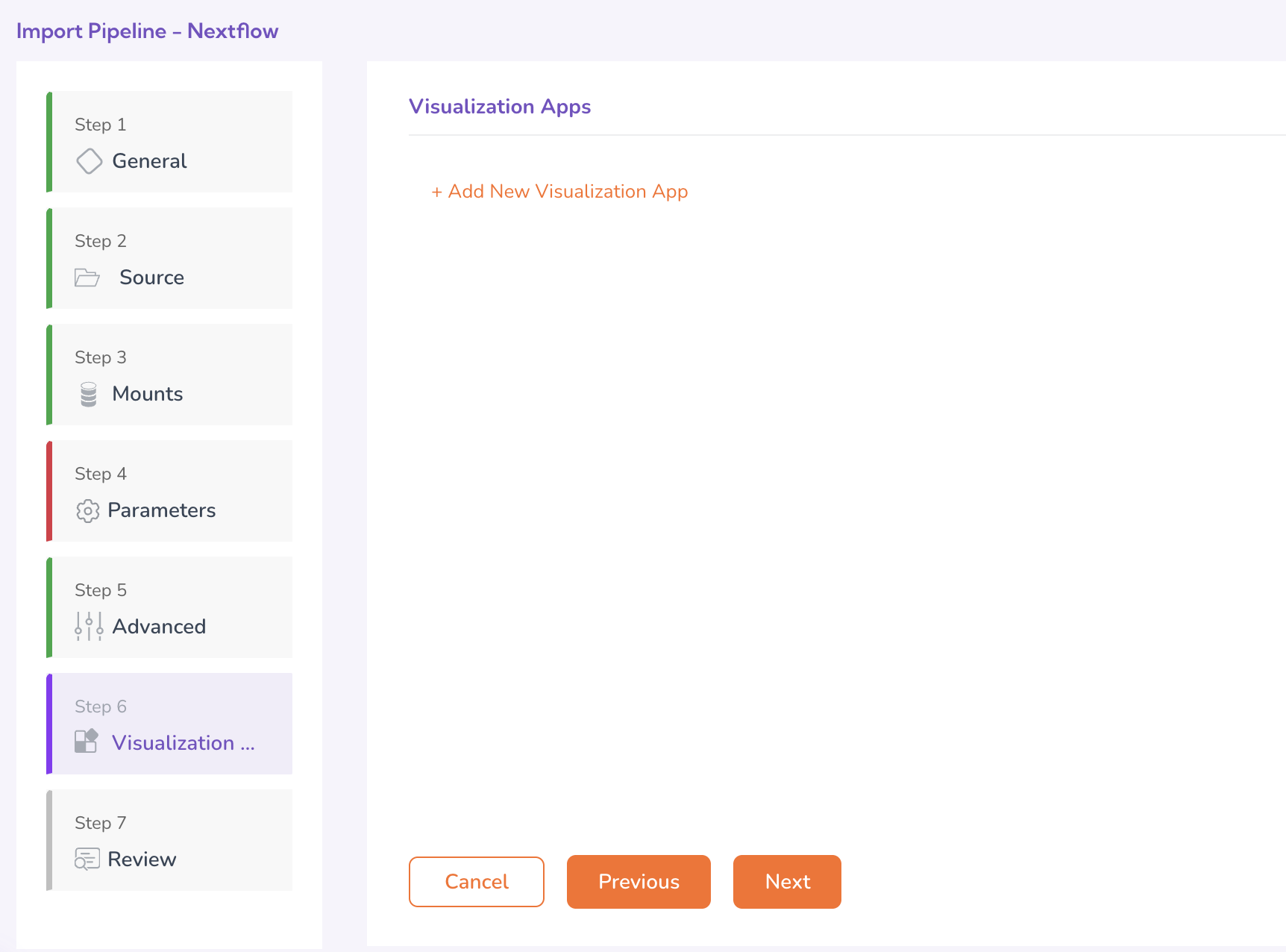Open the Source step label
The width and height of the screenshot is (1286, 952).
[x=151, y=278]
